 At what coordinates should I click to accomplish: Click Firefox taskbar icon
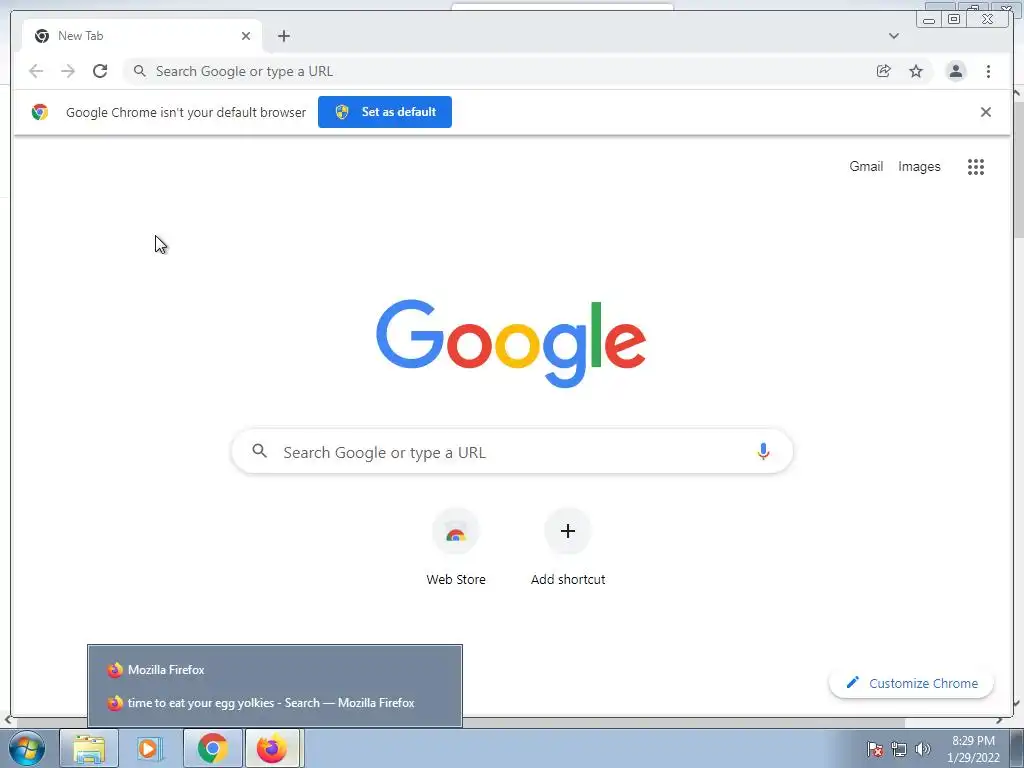point(272,748)
